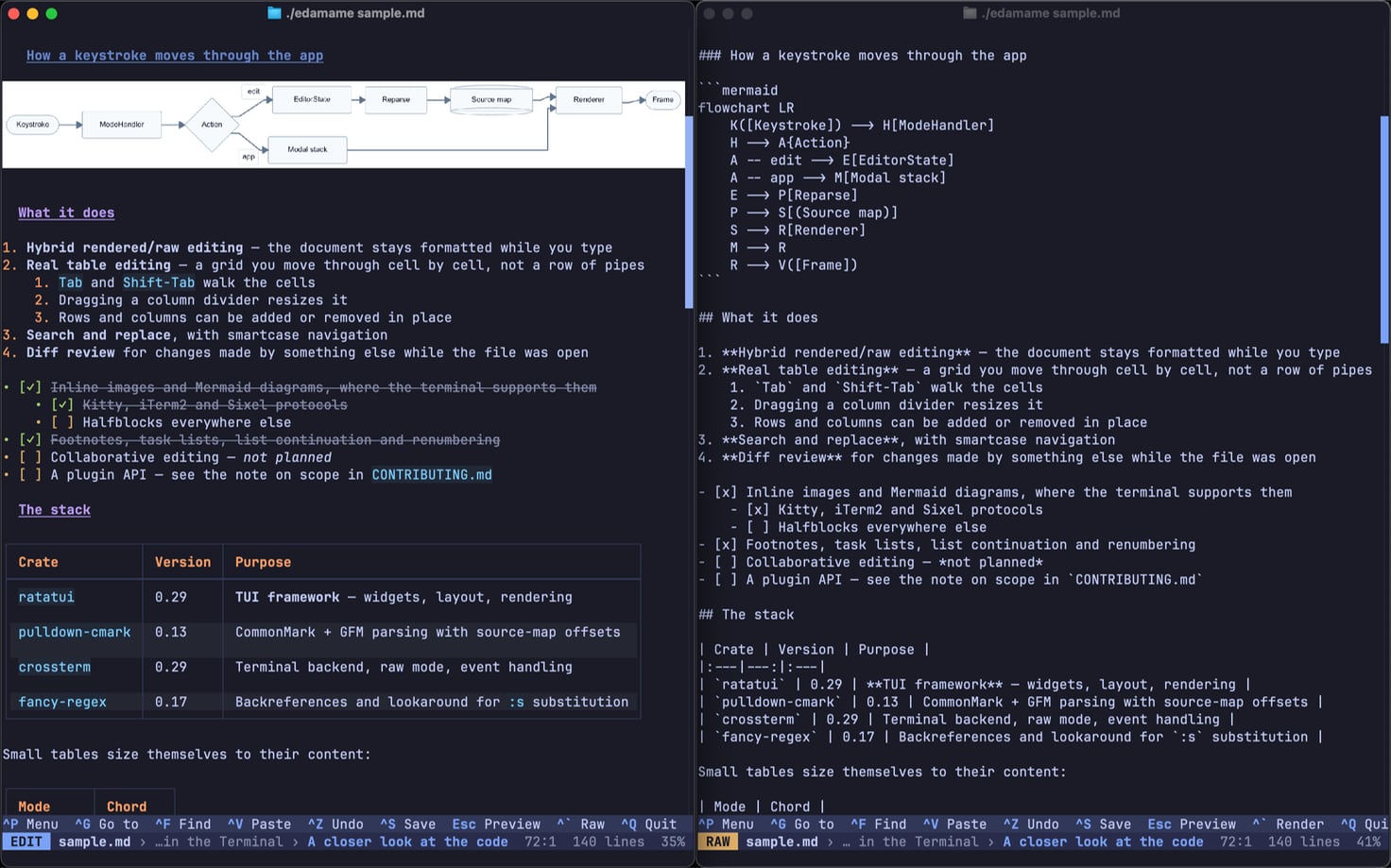Check 'A plugin API' box in left pane
This screenshot has height=868, width=1391.
[x=30, y=475]
